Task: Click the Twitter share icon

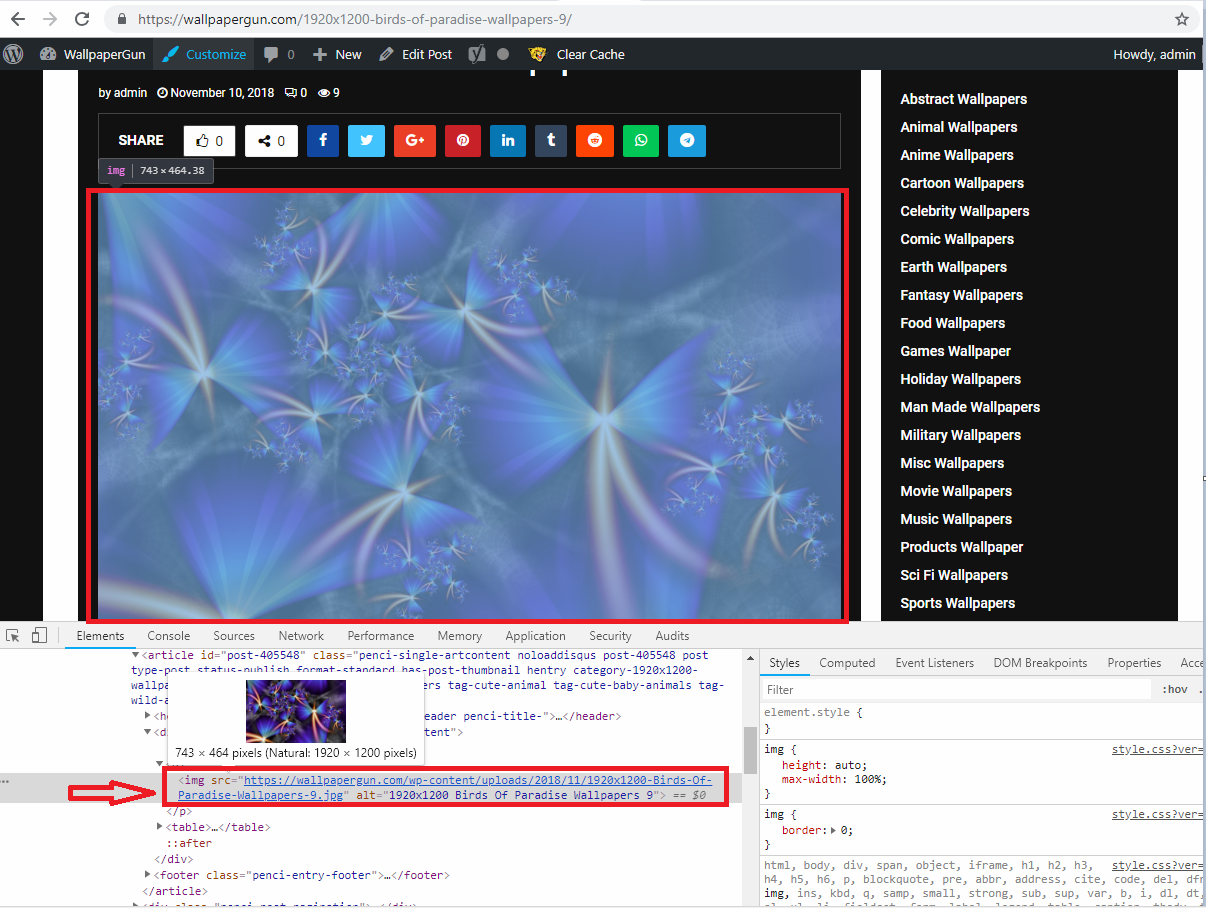Action: [366, 141]
